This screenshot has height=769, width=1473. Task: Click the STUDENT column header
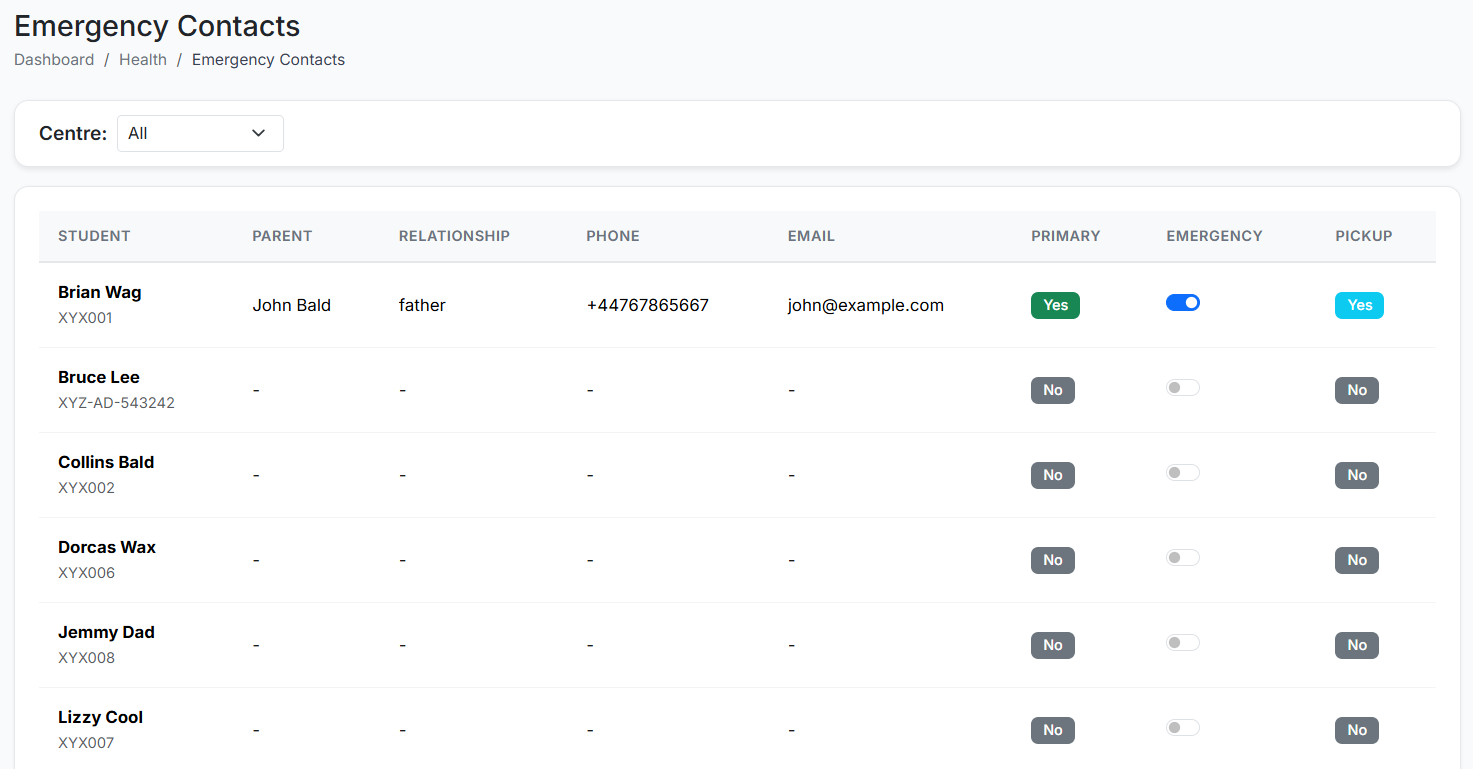pyautogui.click(x=94, y=236)
